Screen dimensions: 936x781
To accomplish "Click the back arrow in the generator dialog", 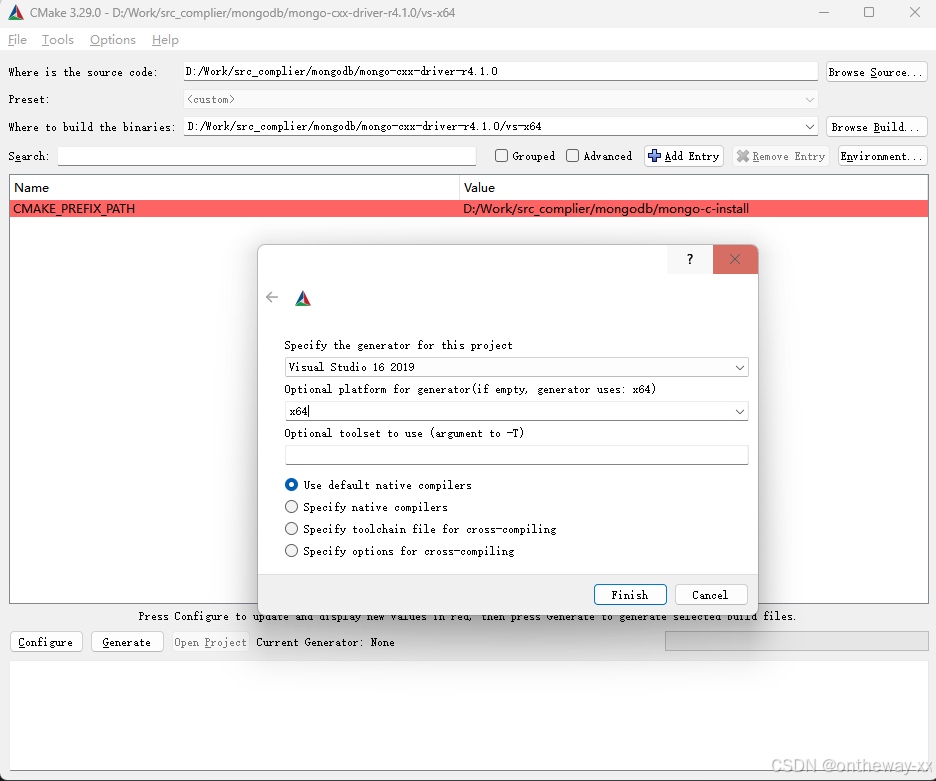I will tap(272, 297).
